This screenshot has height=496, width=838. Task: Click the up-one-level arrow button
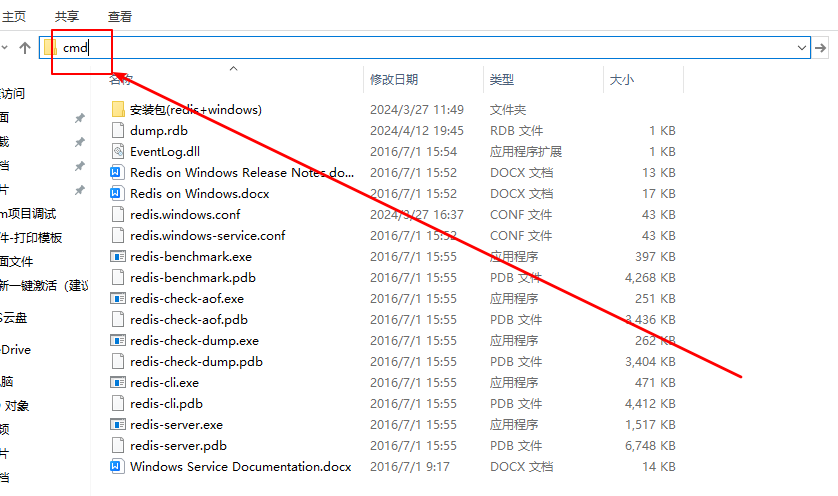click(25, 47)
